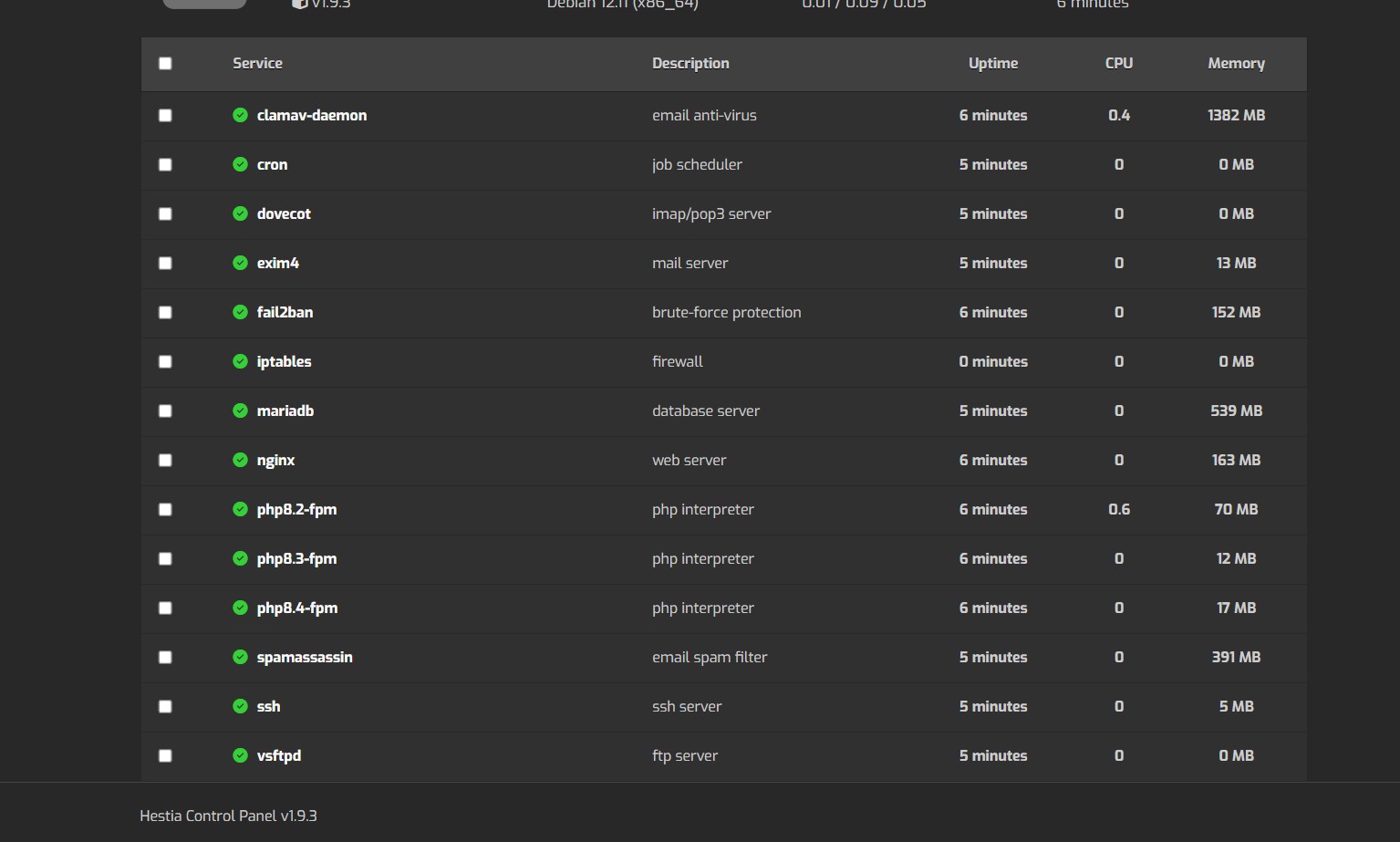
Task: Click the nginx service name
Action: coord(275,461)
